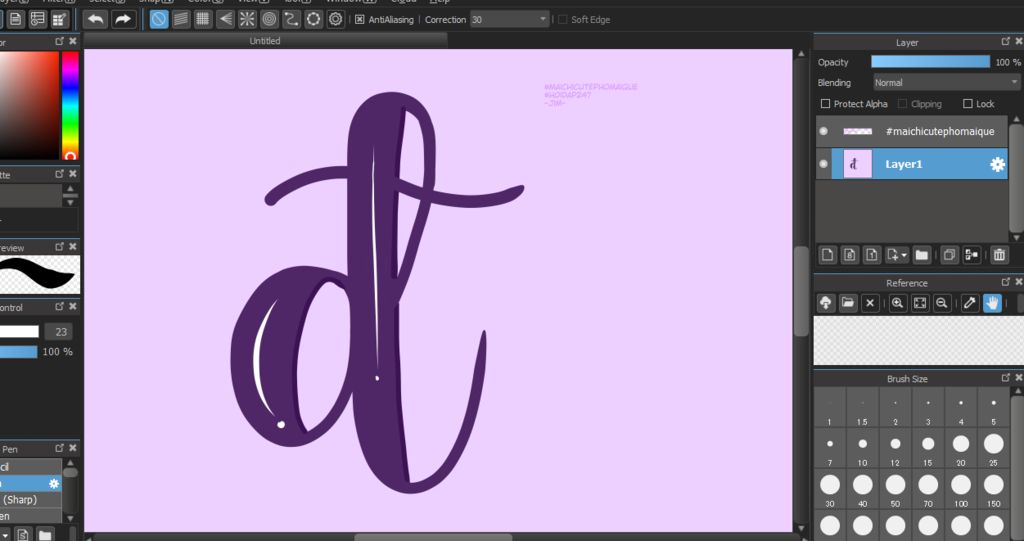
Task: Pick a hue on the rainbow bar
Action: (70, 106)
